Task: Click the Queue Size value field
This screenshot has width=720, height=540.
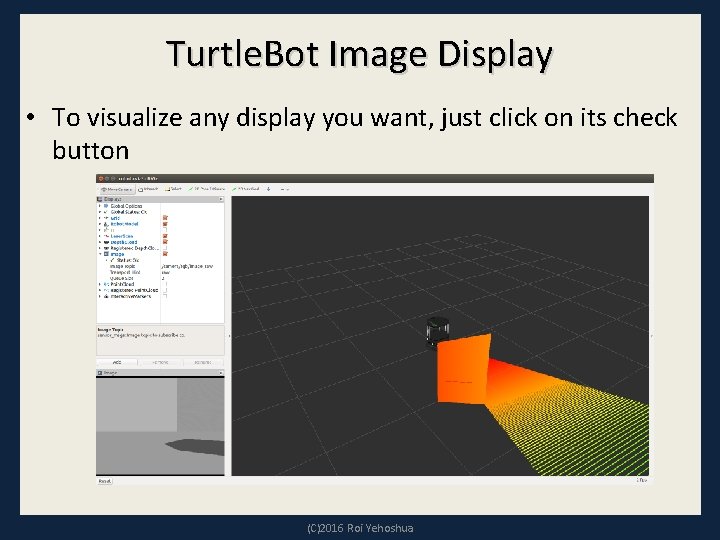Action: click(192, 278)
